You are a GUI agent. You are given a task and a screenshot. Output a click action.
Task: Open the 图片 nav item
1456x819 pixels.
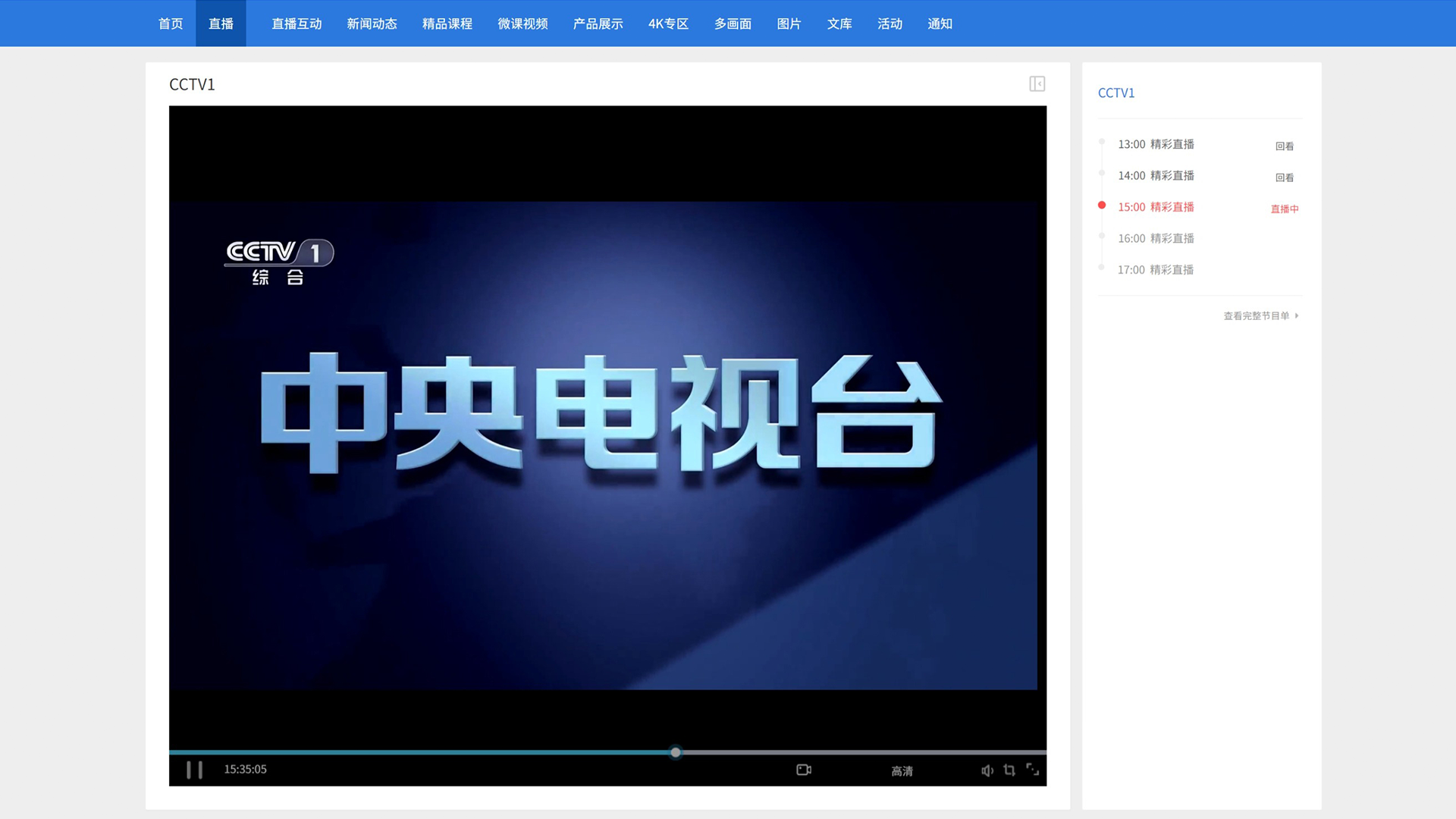coord(789,24)
